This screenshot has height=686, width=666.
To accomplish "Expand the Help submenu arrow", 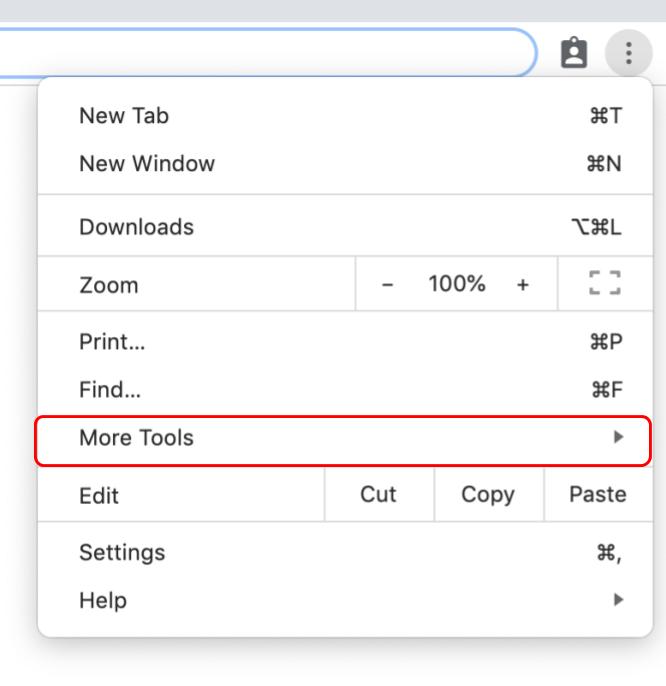I will click(x=618, y=599).
